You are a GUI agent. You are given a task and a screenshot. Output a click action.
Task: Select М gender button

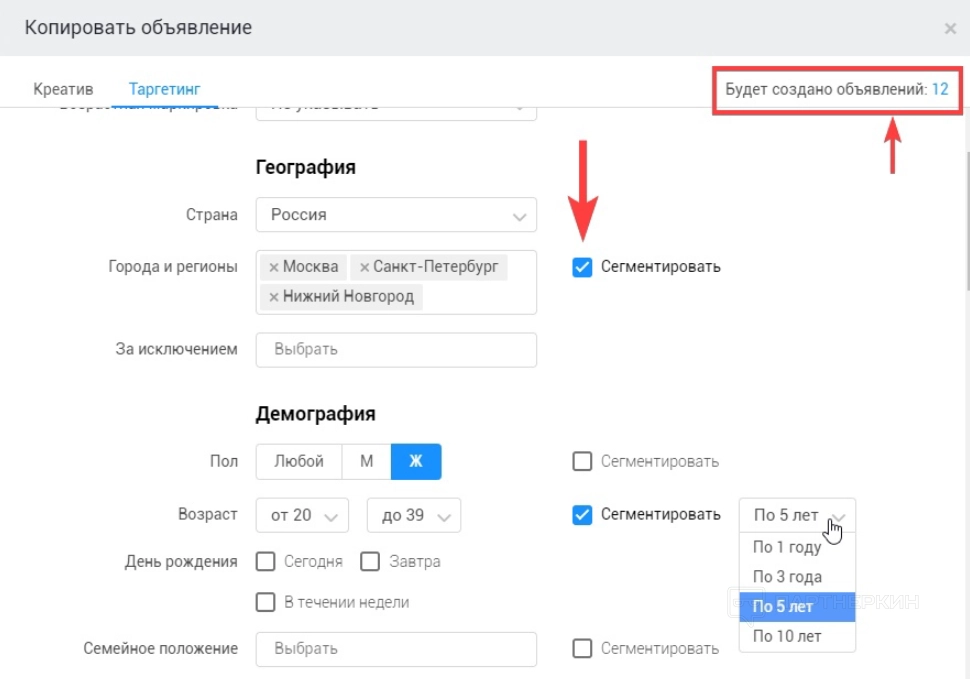coord(367,461)
